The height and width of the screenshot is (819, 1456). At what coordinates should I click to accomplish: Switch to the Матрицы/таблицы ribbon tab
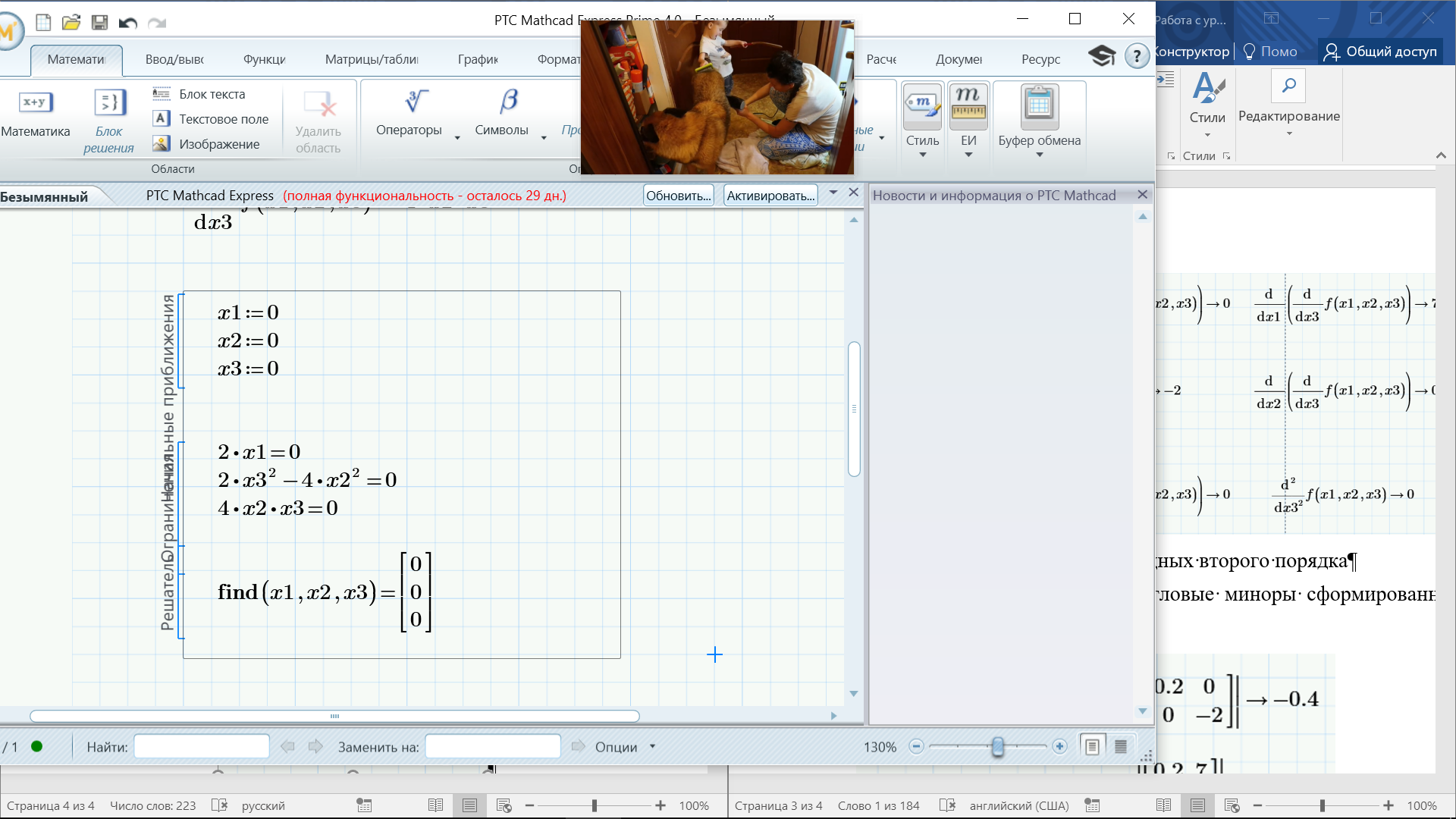[x=372, y=59]
